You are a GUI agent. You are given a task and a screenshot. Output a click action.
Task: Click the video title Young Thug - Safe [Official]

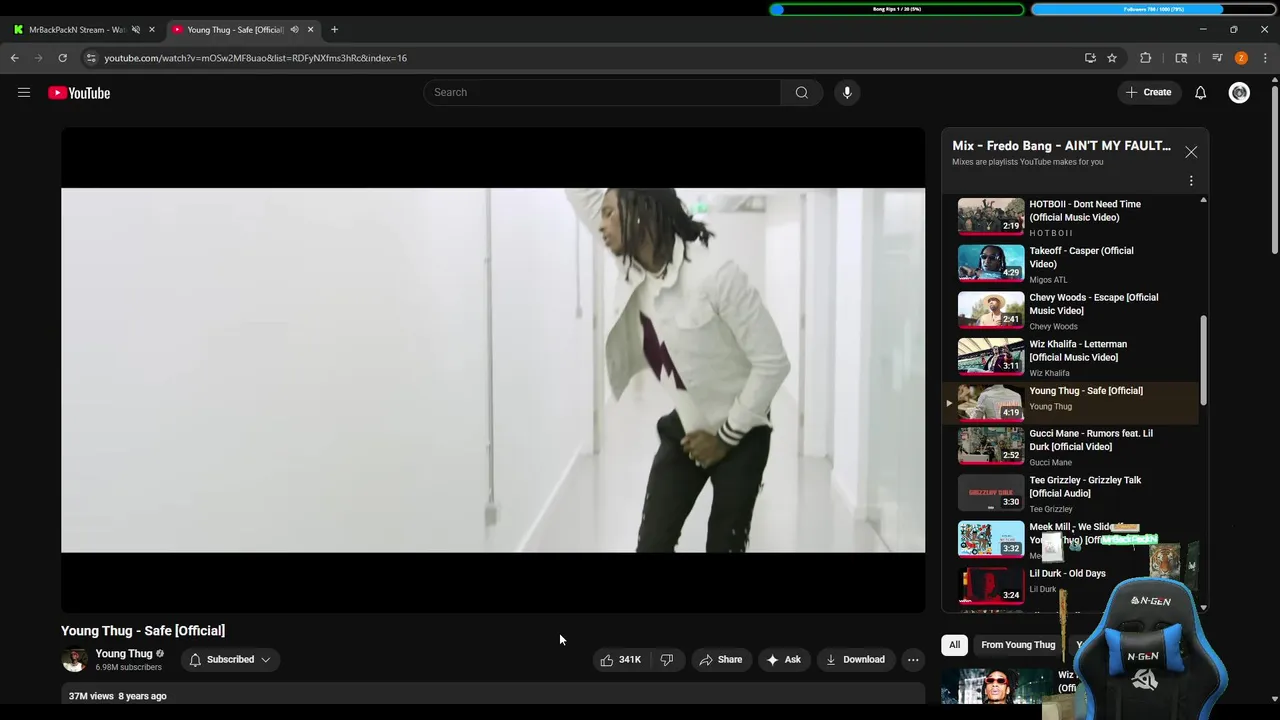pyautogui.click(x=143, y=631)
